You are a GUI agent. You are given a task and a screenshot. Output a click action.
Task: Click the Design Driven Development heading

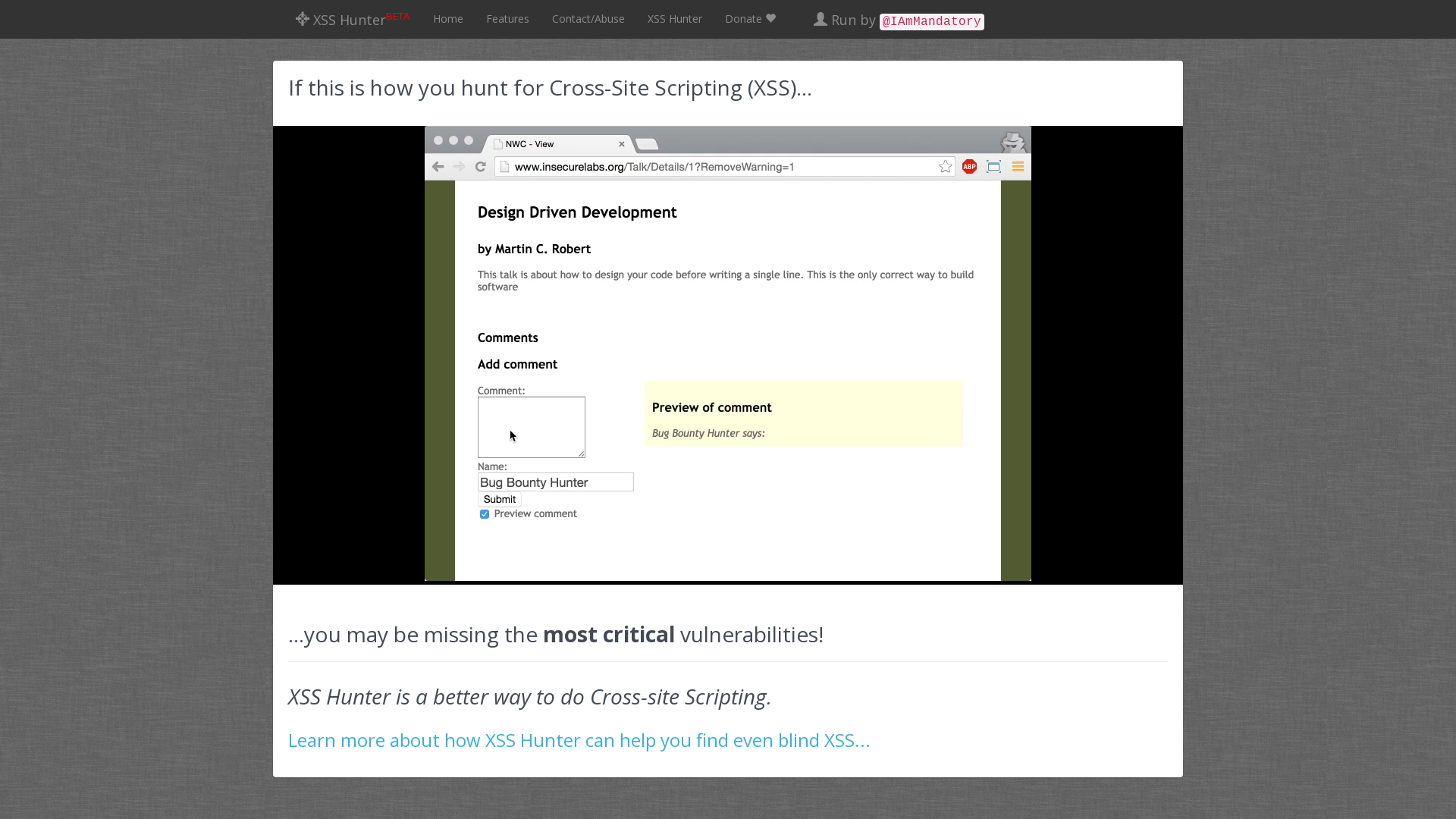(577, 212)
